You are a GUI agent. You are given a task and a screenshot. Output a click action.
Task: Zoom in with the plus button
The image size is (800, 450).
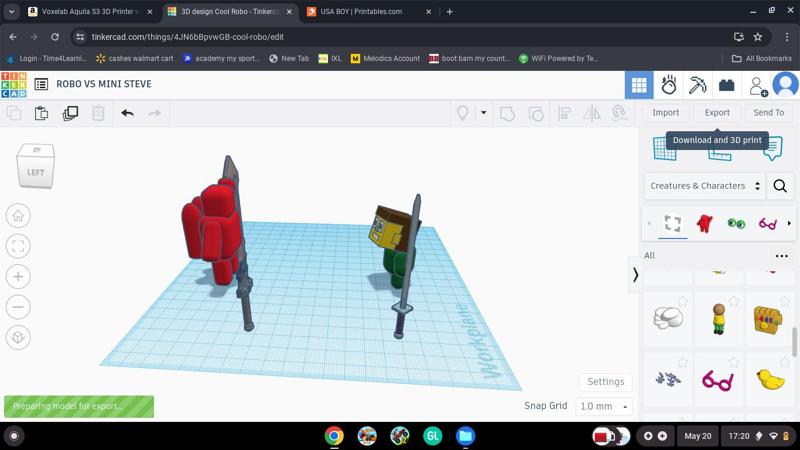pyautogui.click(x=18, y=277)
